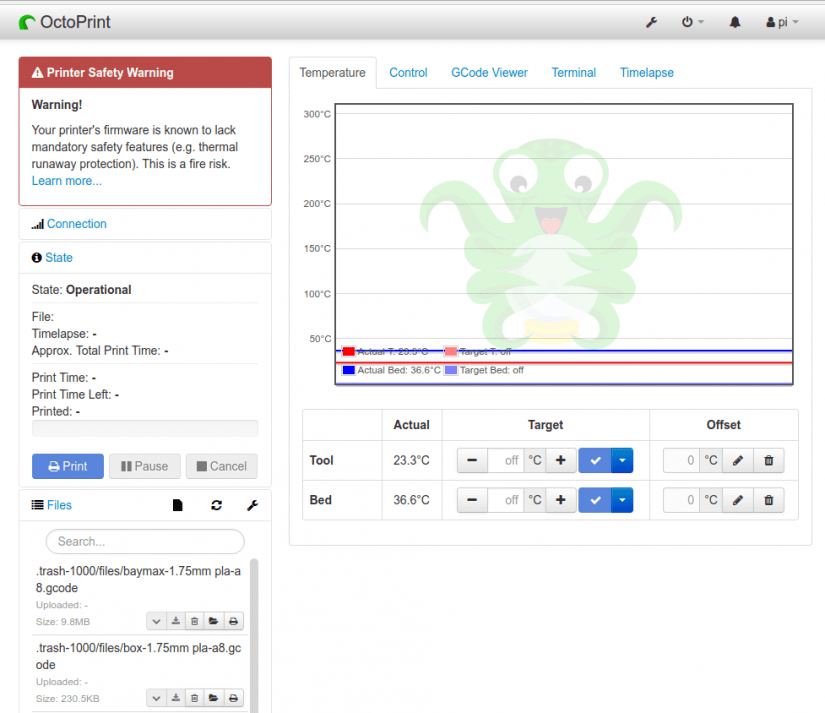The height and width of the screenshot is (713, 825).
Task: Focus the Tool target temperature field
Action: tap(506, 460)
